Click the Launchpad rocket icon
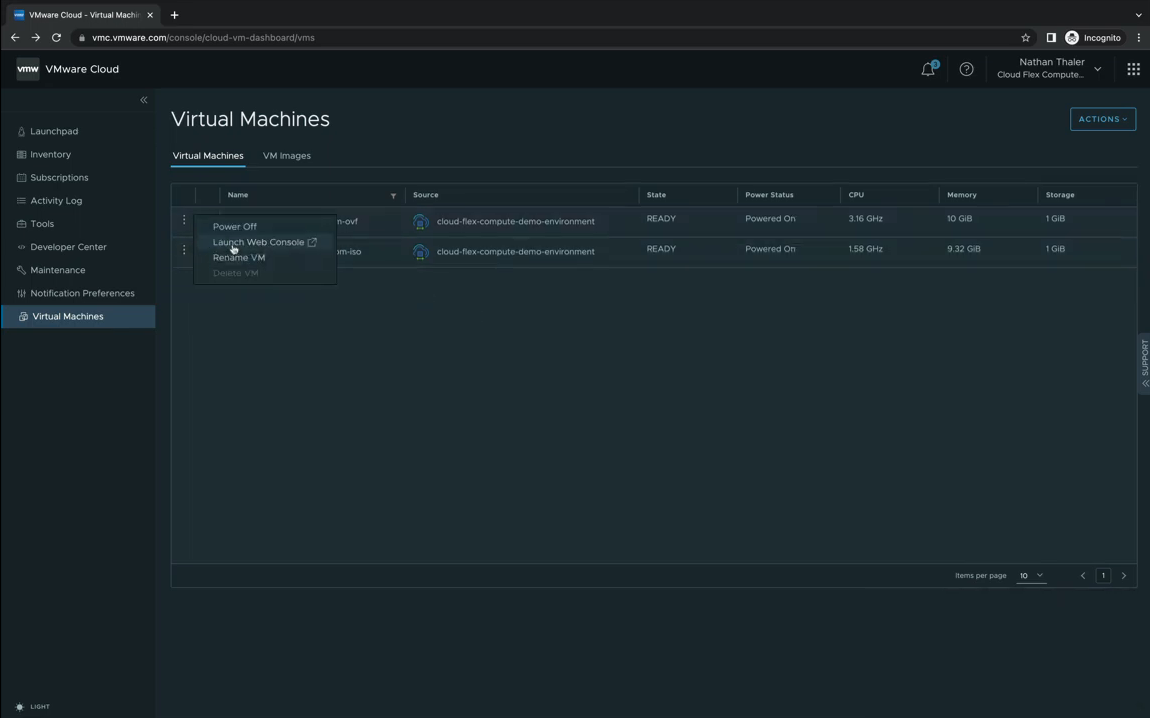 click(21, 131)
